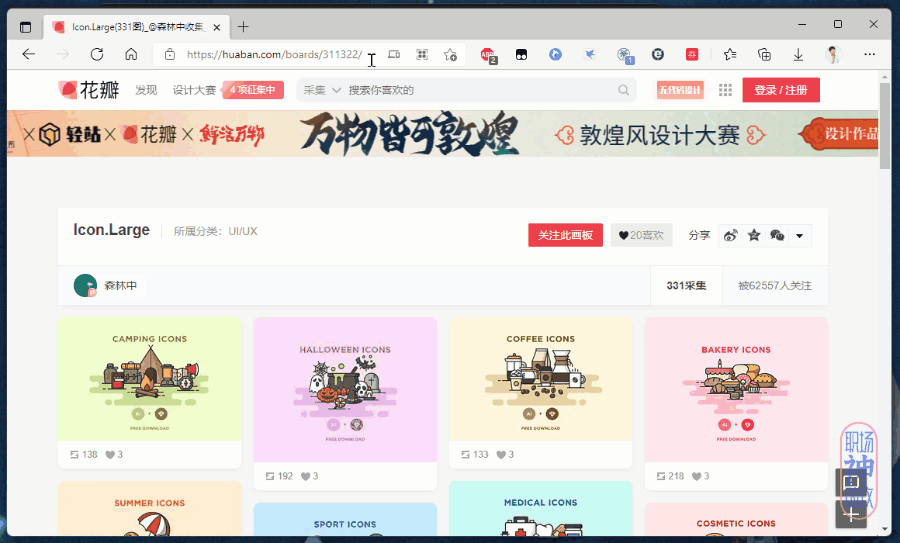Open the 森林中 user profile

[109, 285]
